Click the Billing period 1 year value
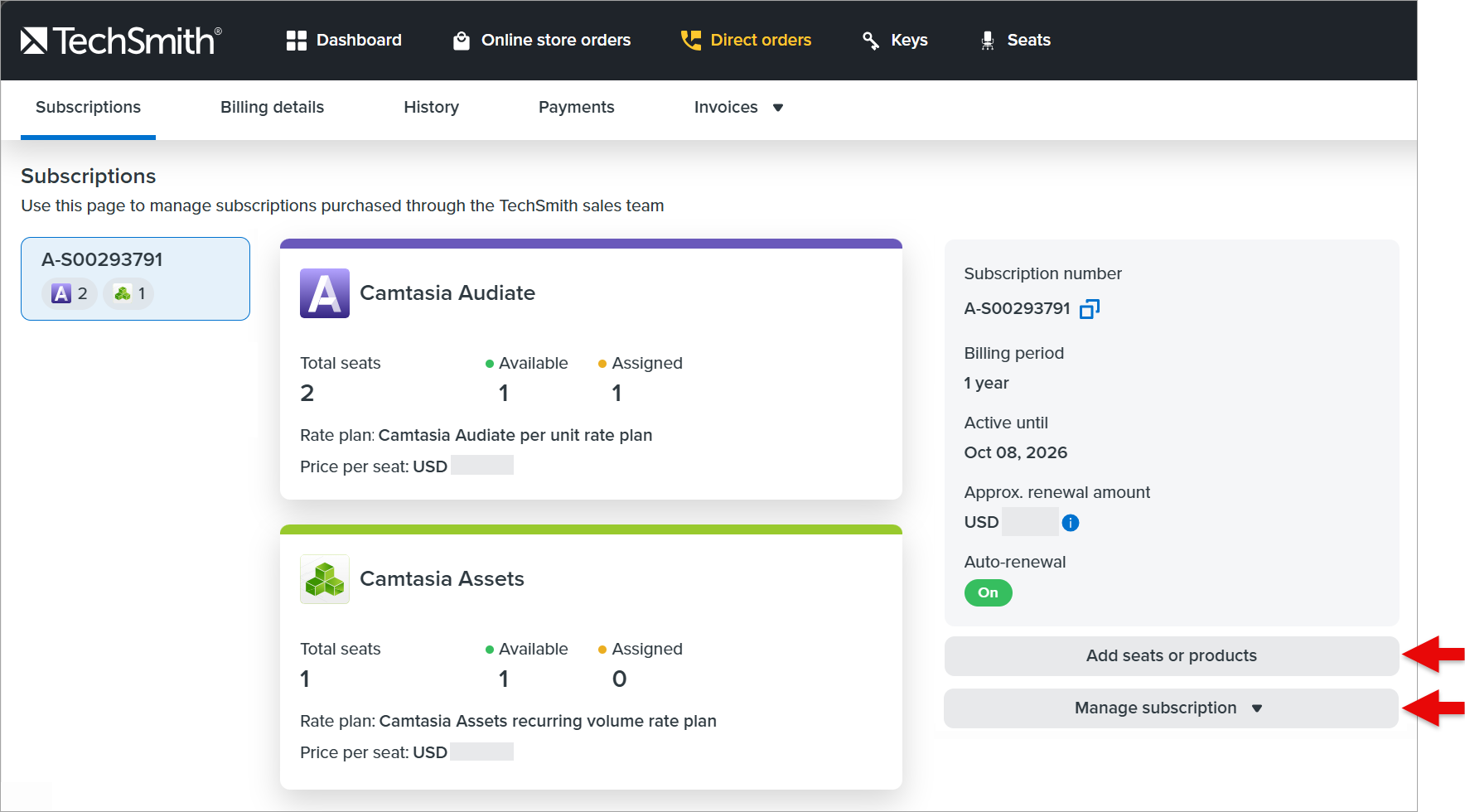 pyautogui.click(x=986, y=384)
